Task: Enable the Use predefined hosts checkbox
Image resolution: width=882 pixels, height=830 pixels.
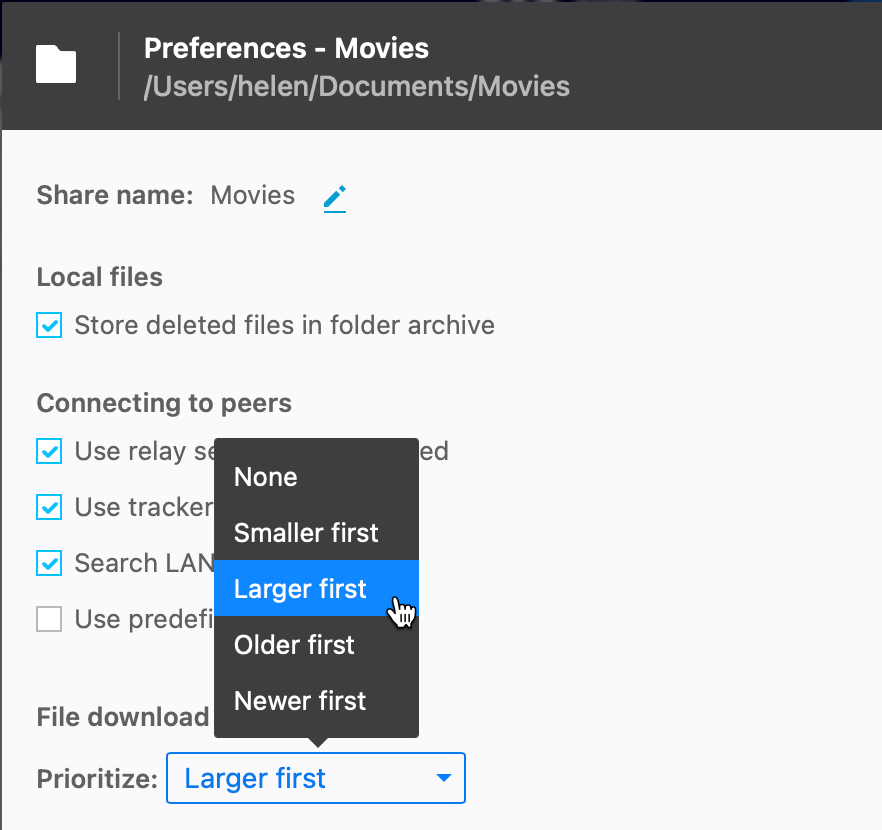Action: pos(48,619)
